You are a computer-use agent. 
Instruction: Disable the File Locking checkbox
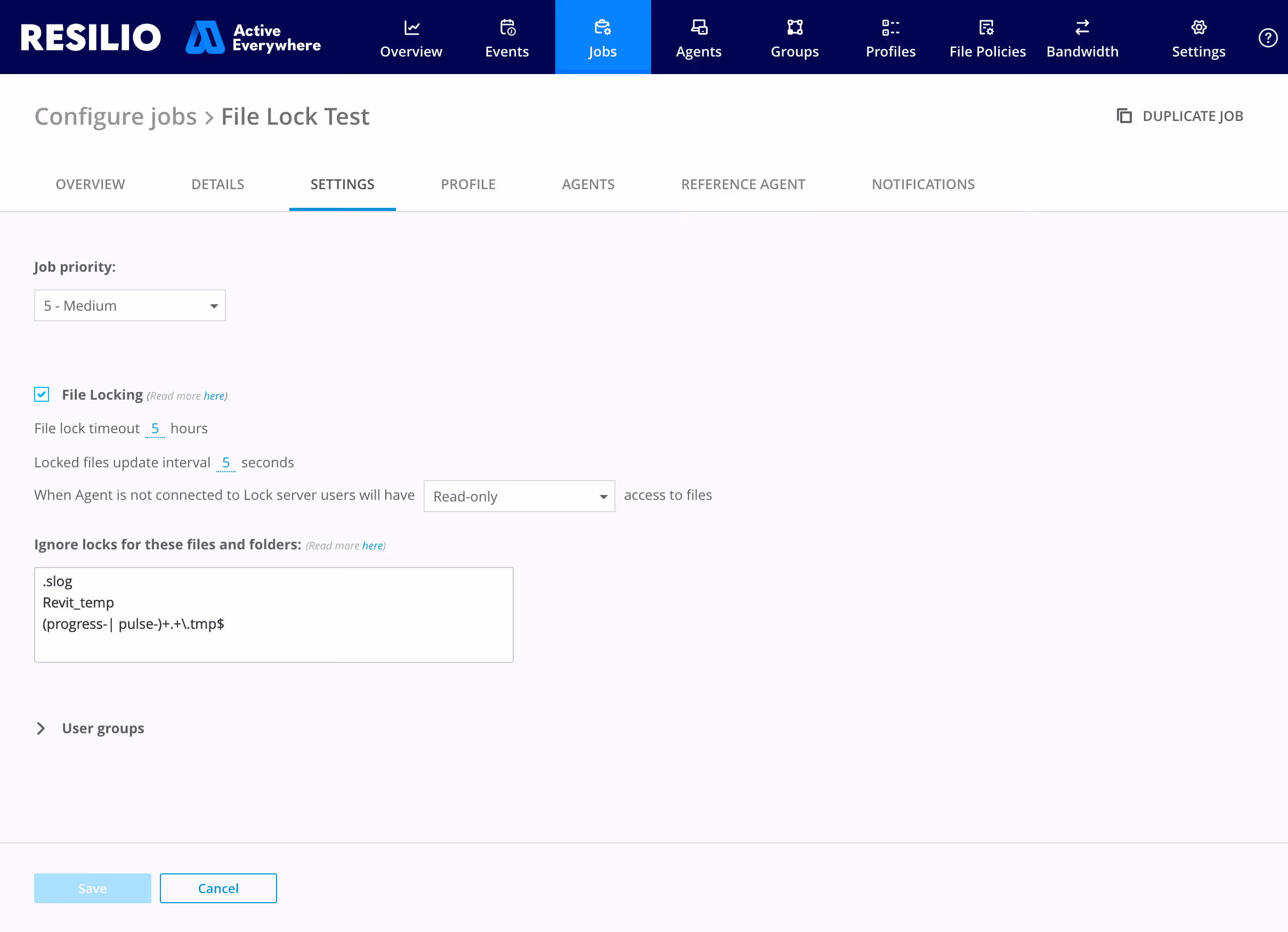(42, 394)
